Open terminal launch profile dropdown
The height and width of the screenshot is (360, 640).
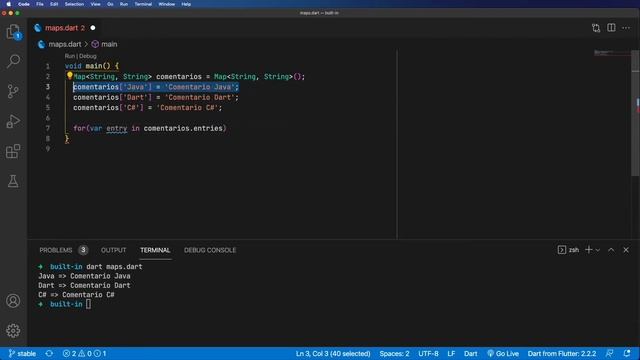(598, 250)
